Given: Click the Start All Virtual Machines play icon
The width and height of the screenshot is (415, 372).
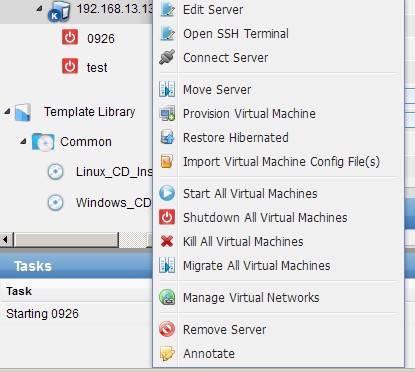Looking at the screenshot, I should click(x=167, y=193).
